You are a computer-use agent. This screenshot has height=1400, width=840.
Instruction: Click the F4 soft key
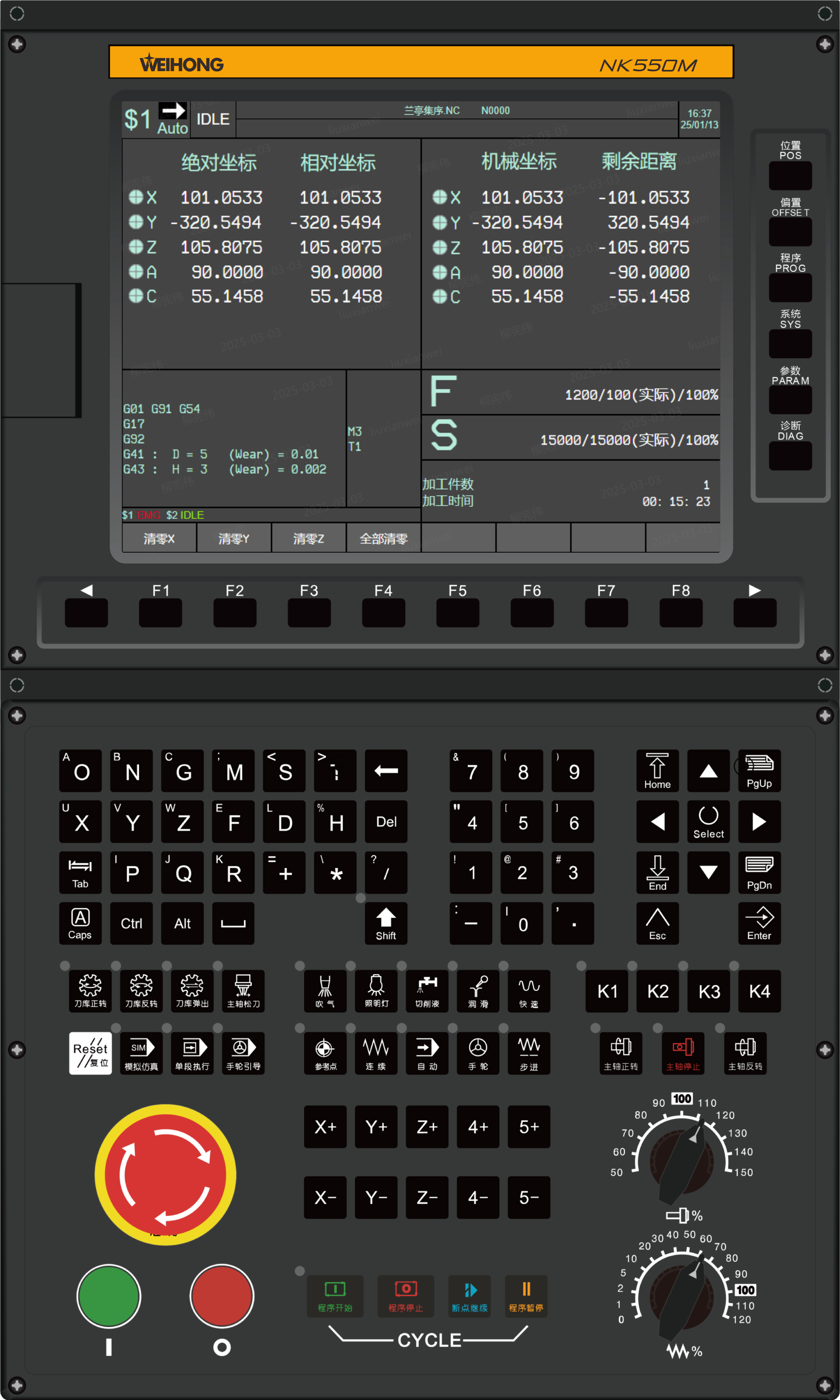coord(384,613)
